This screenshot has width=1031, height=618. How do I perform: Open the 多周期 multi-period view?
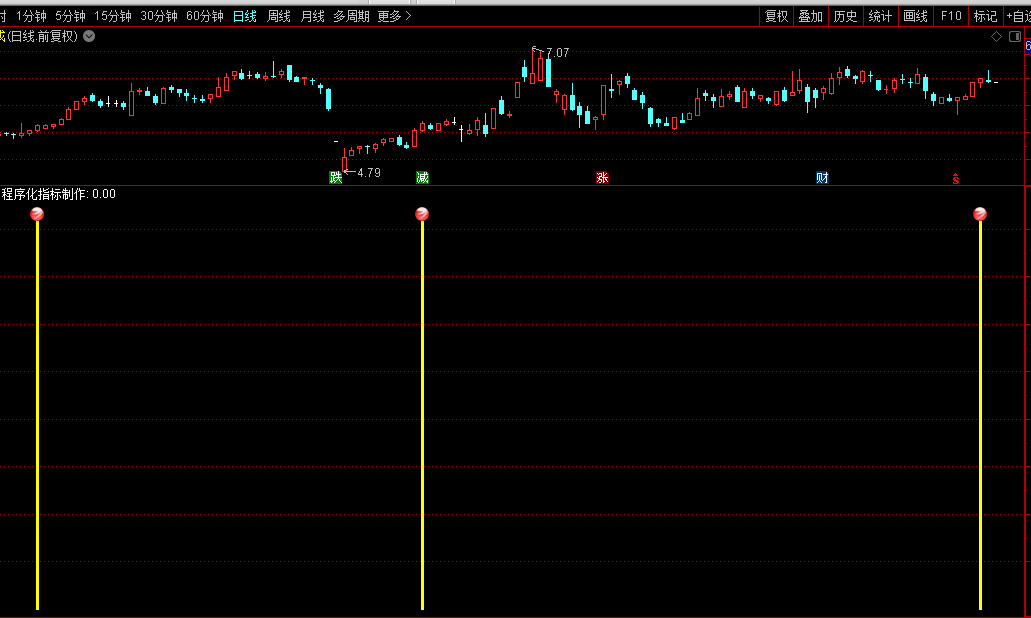coord(351,16)
